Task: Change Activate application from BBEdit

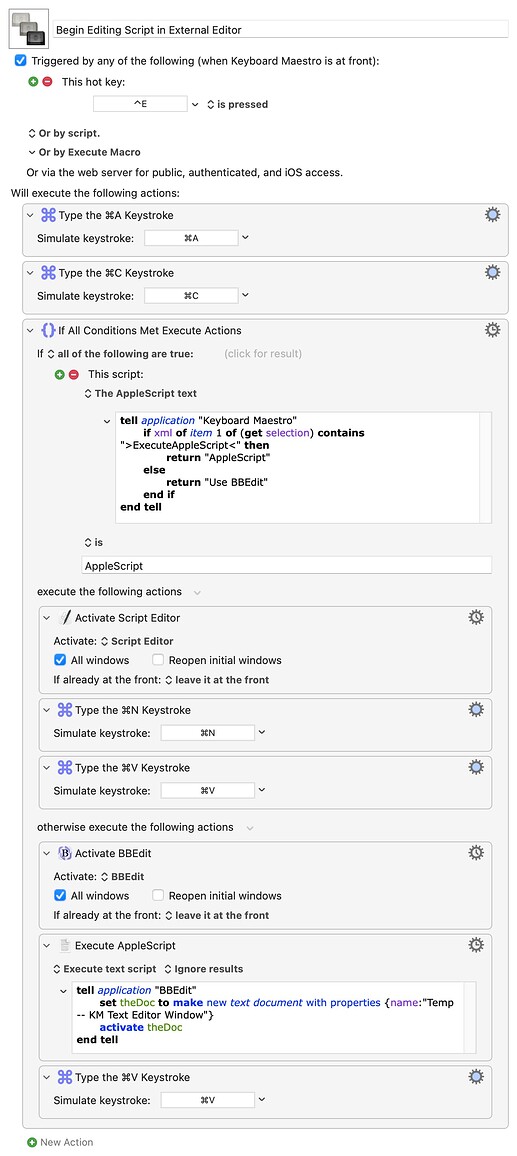Action: pyautogui.click(x=122, y=877)
